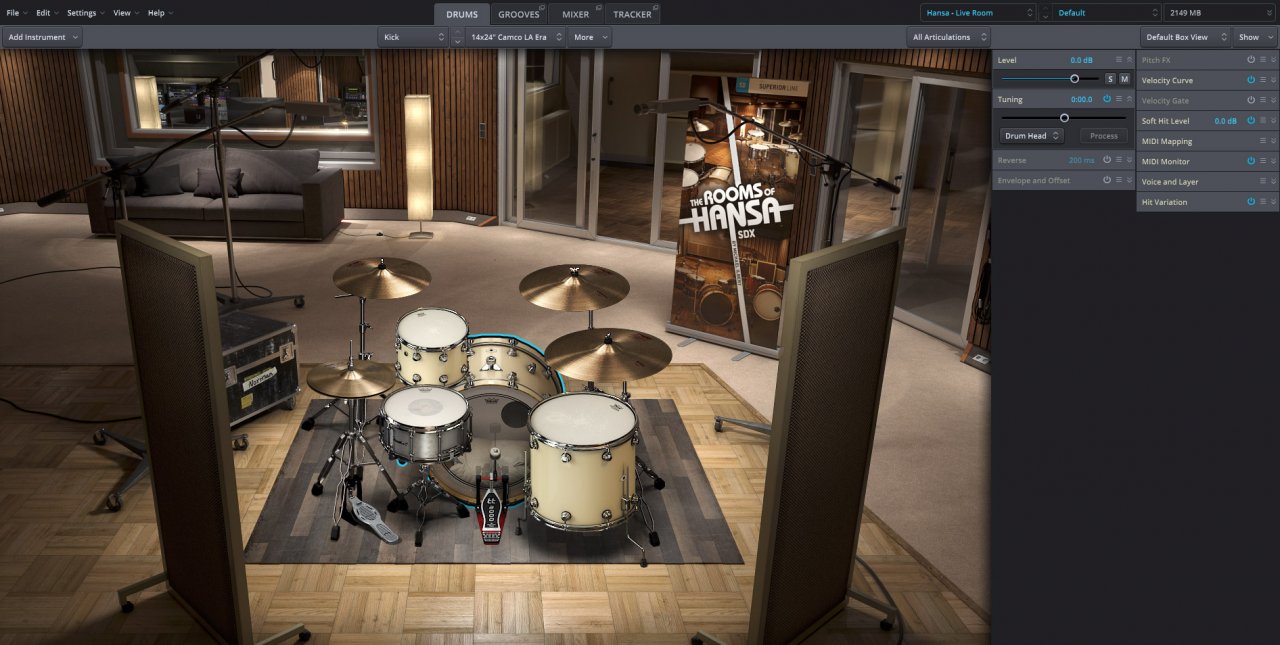The image size is (1280, 645).
Task: Click the Process button
Action: click(x=1104, y=136)
